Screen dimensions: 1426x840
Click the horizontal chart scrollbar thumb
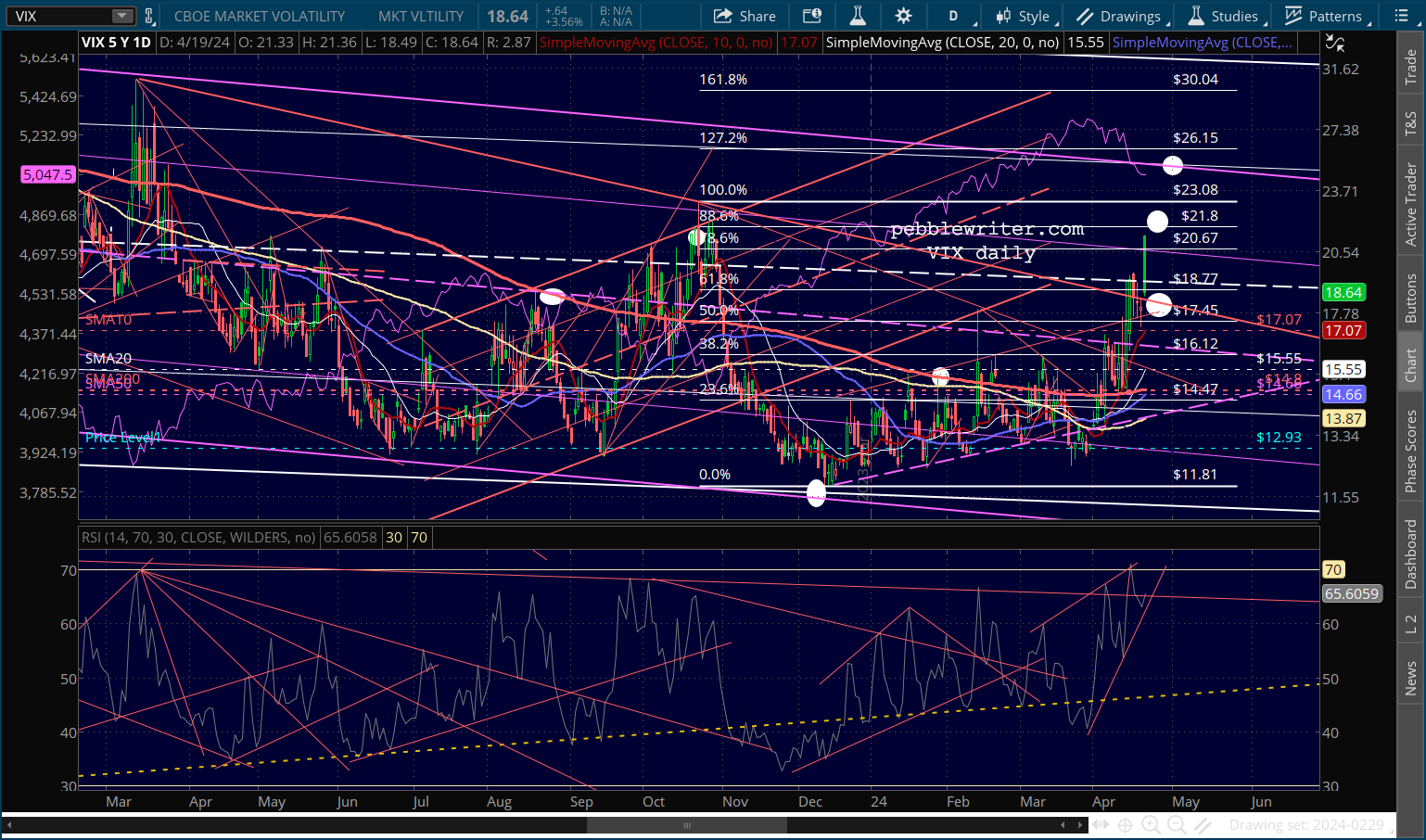tap(686, 824)
